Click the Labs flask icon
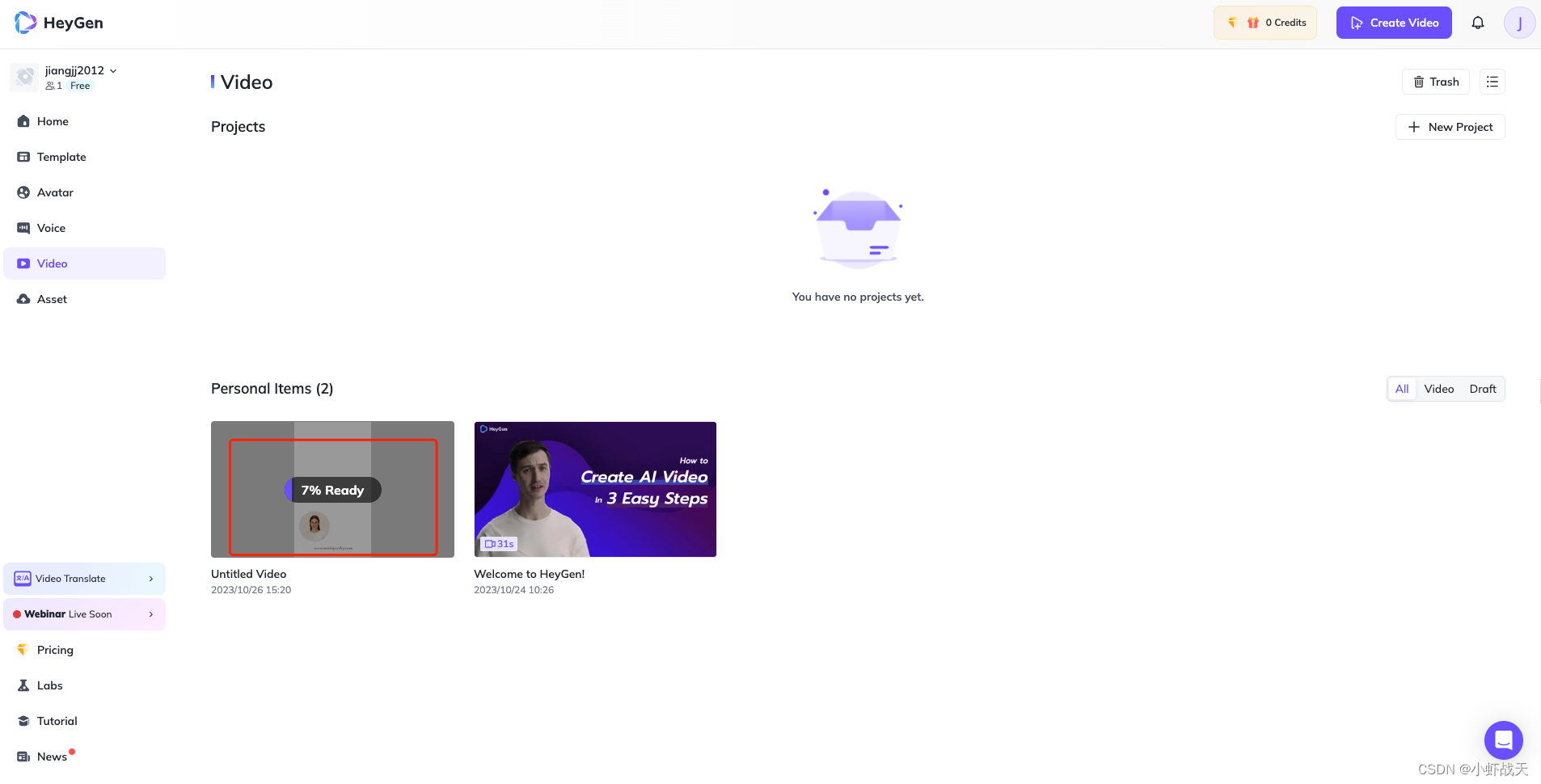 23,685
